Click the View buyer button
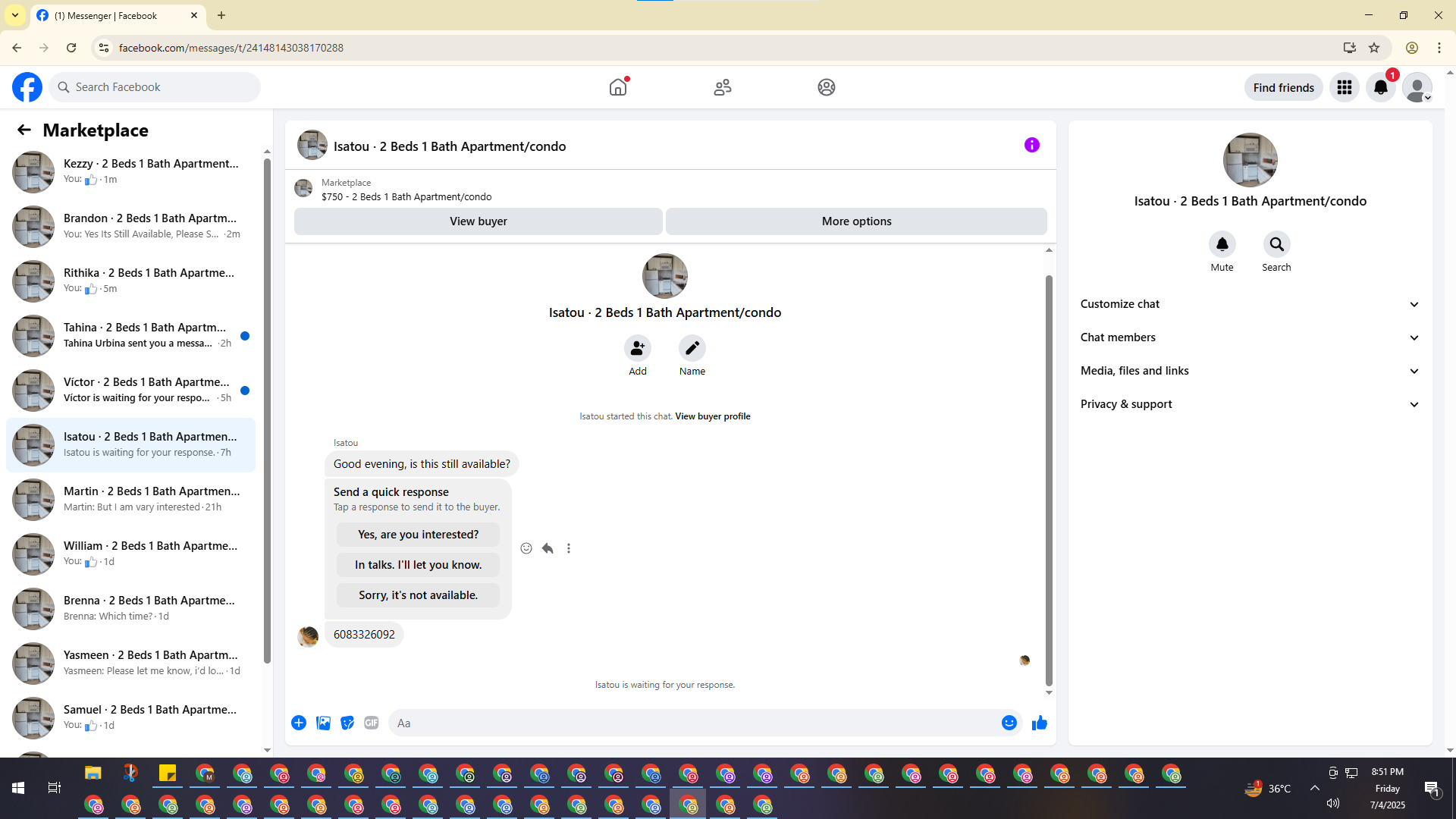Viewport: 1456px width, 819px height. (478, 221)
